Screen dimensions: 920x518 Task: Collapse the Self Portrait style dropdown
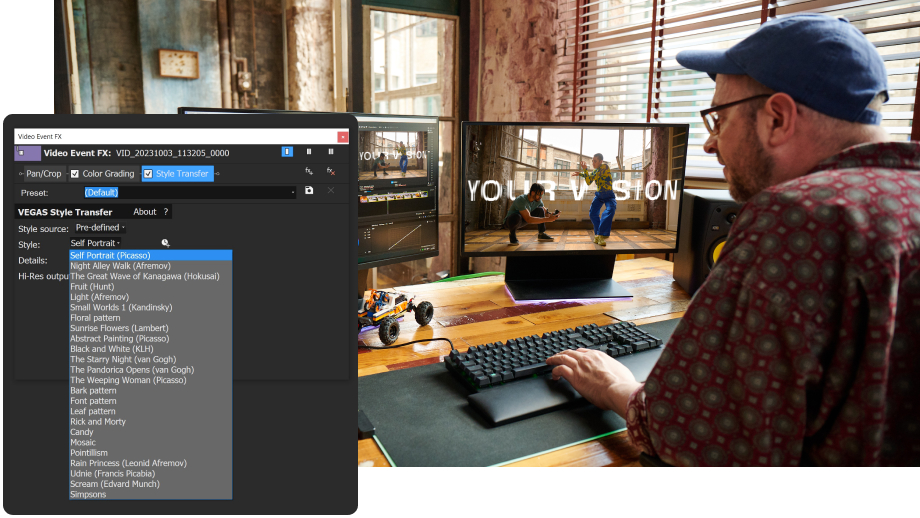pos(95,243)
